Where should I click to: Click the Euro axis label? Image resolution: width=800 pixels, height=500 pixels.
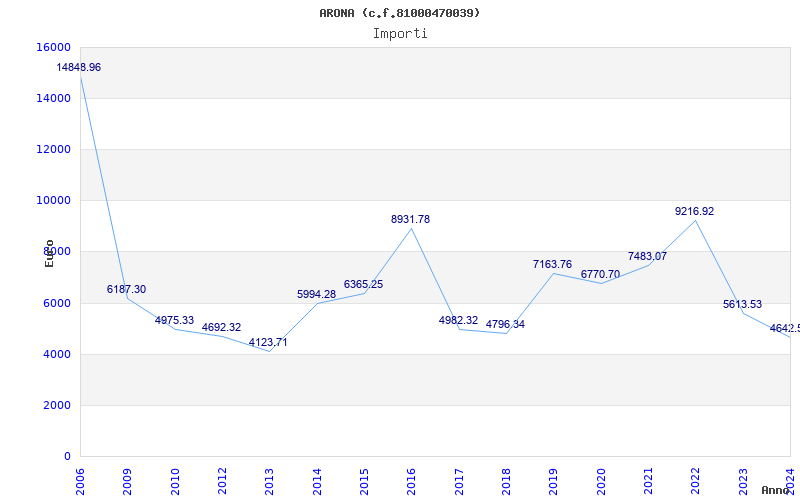49,254
